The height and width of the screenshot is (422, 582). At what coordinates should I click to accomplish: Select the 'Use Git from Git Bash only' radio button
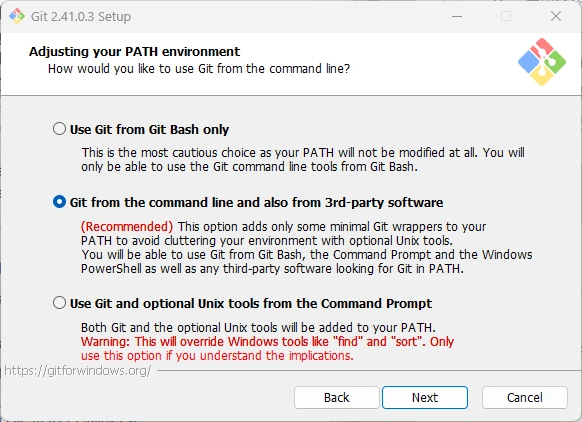[x=59, y=129]
